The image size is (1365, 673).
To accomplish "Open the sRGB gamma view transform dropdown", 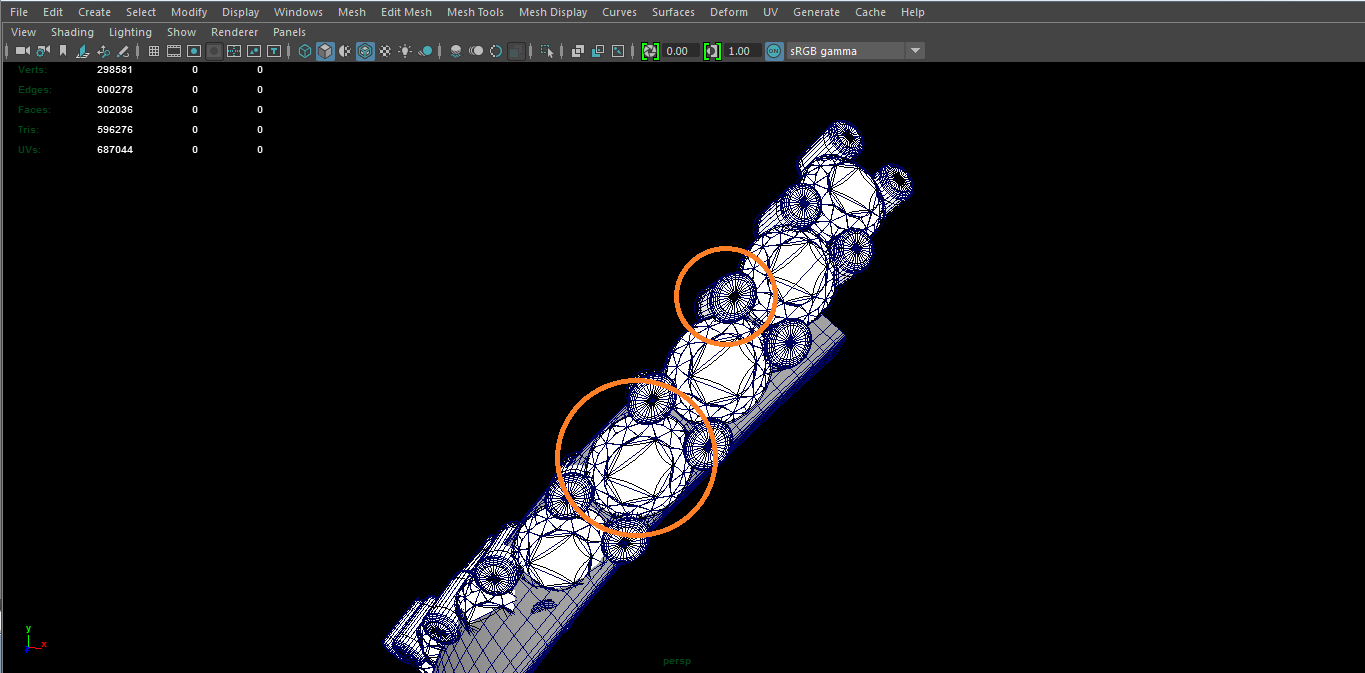I will [915, 51].
